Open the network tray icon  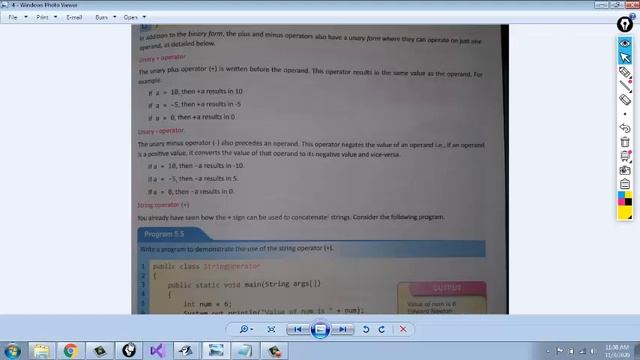pos(583,351)
